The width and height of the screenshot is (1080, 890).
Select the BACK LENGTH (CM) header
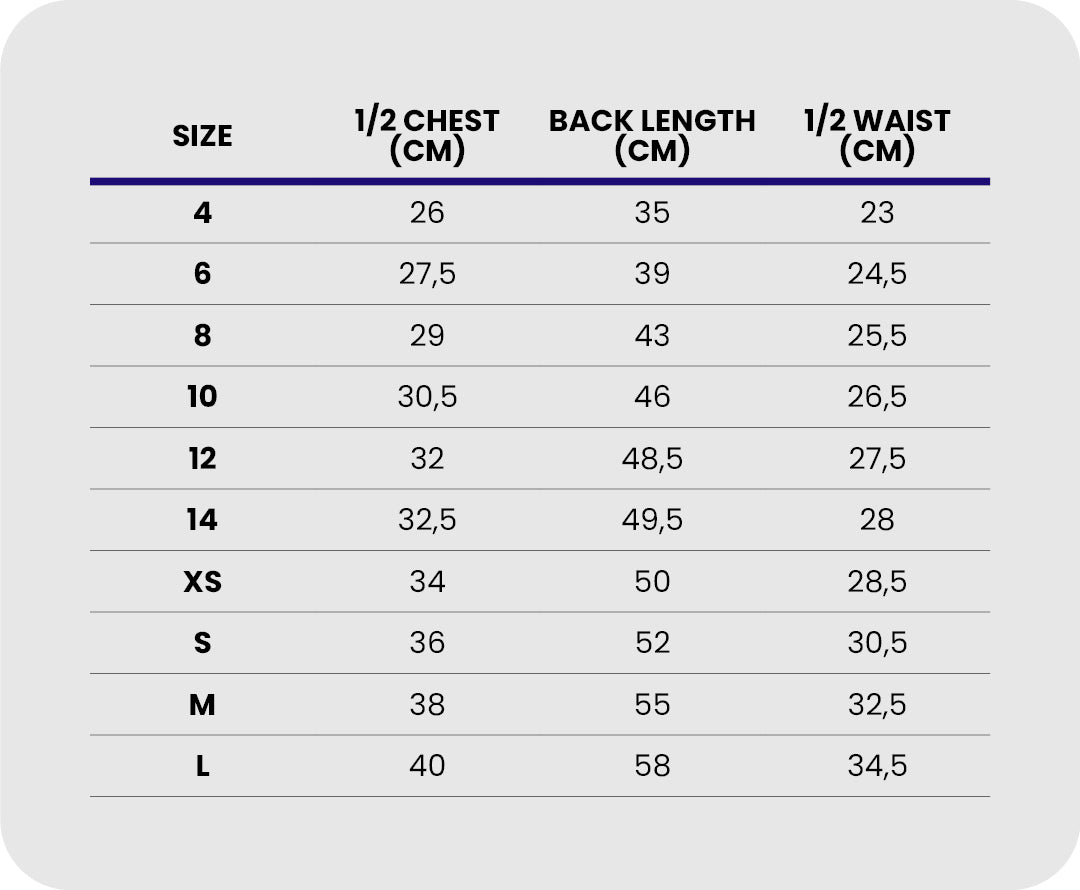point(652,136)
